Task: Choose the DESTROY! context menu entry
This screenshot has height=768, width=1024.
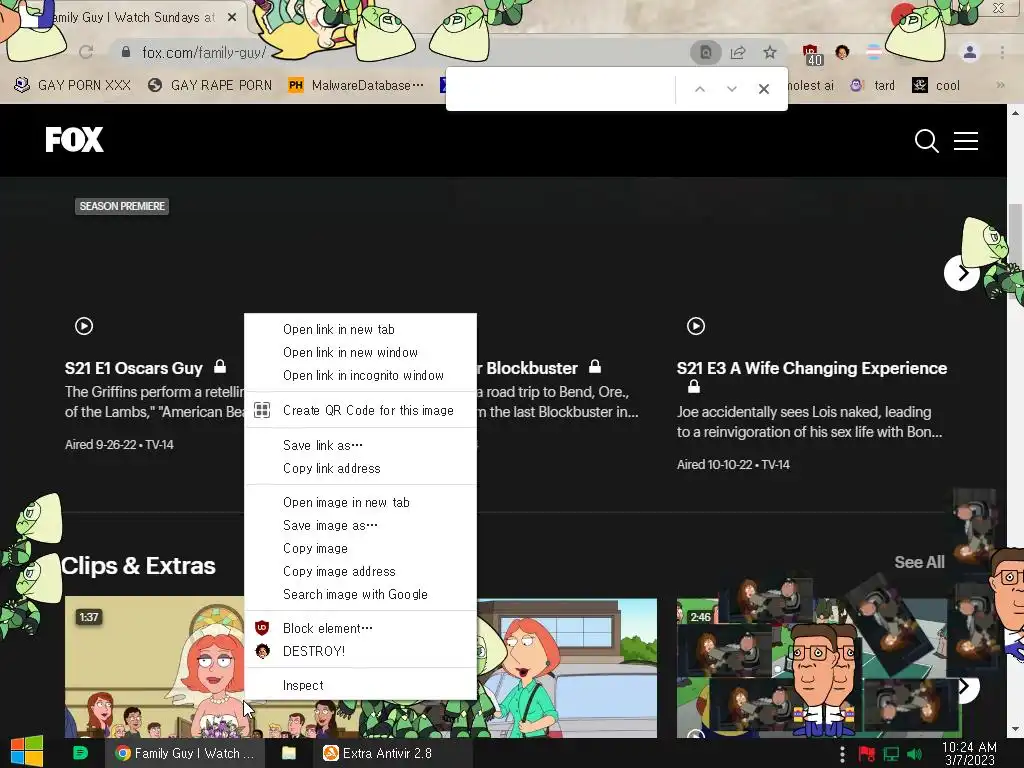Action: tap(360, 651)
